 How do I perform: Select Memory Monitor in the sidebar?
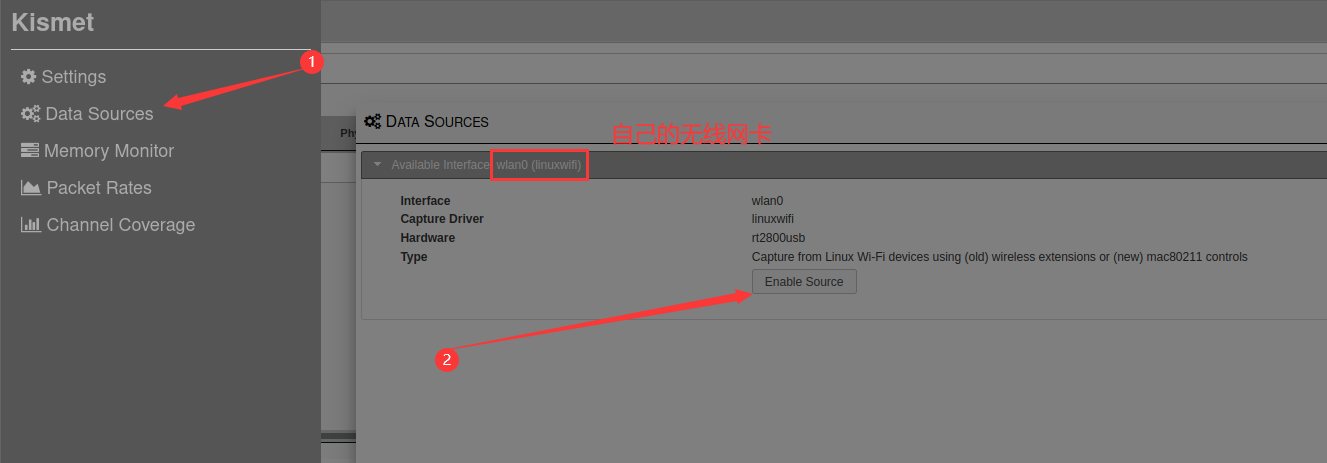[x=97, y=151]
